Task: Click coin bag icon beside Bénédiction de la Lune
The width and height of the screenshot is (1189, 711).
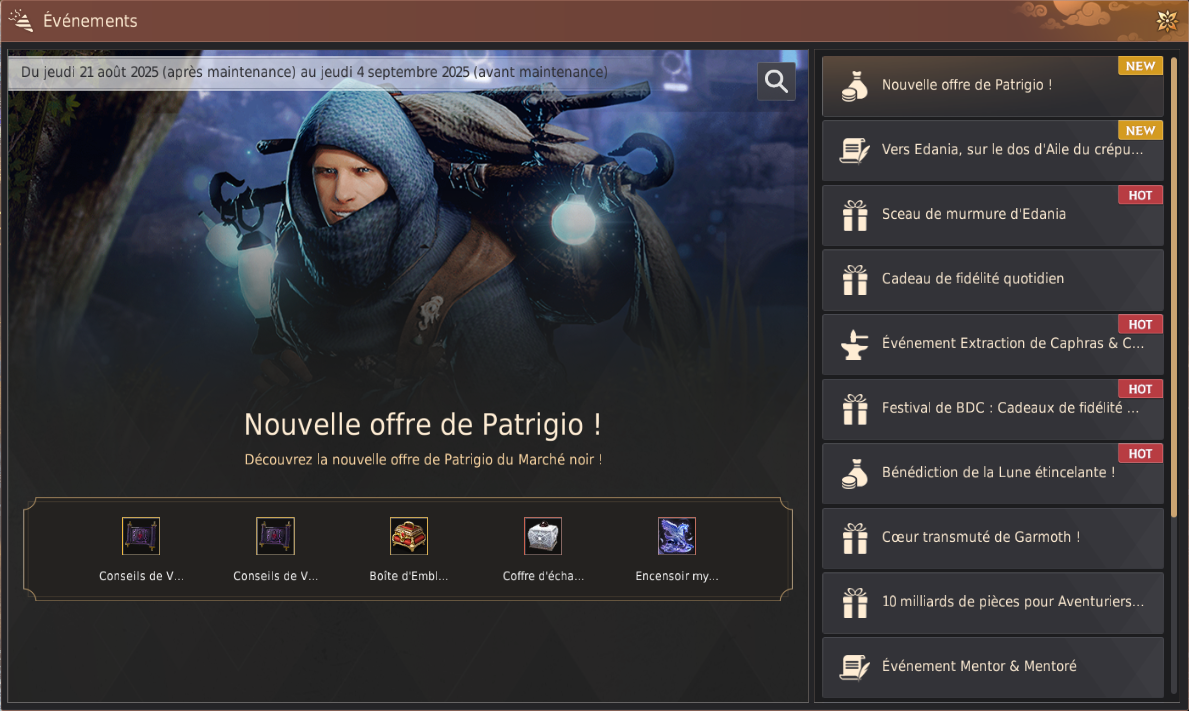Action: tap(855, 474)
